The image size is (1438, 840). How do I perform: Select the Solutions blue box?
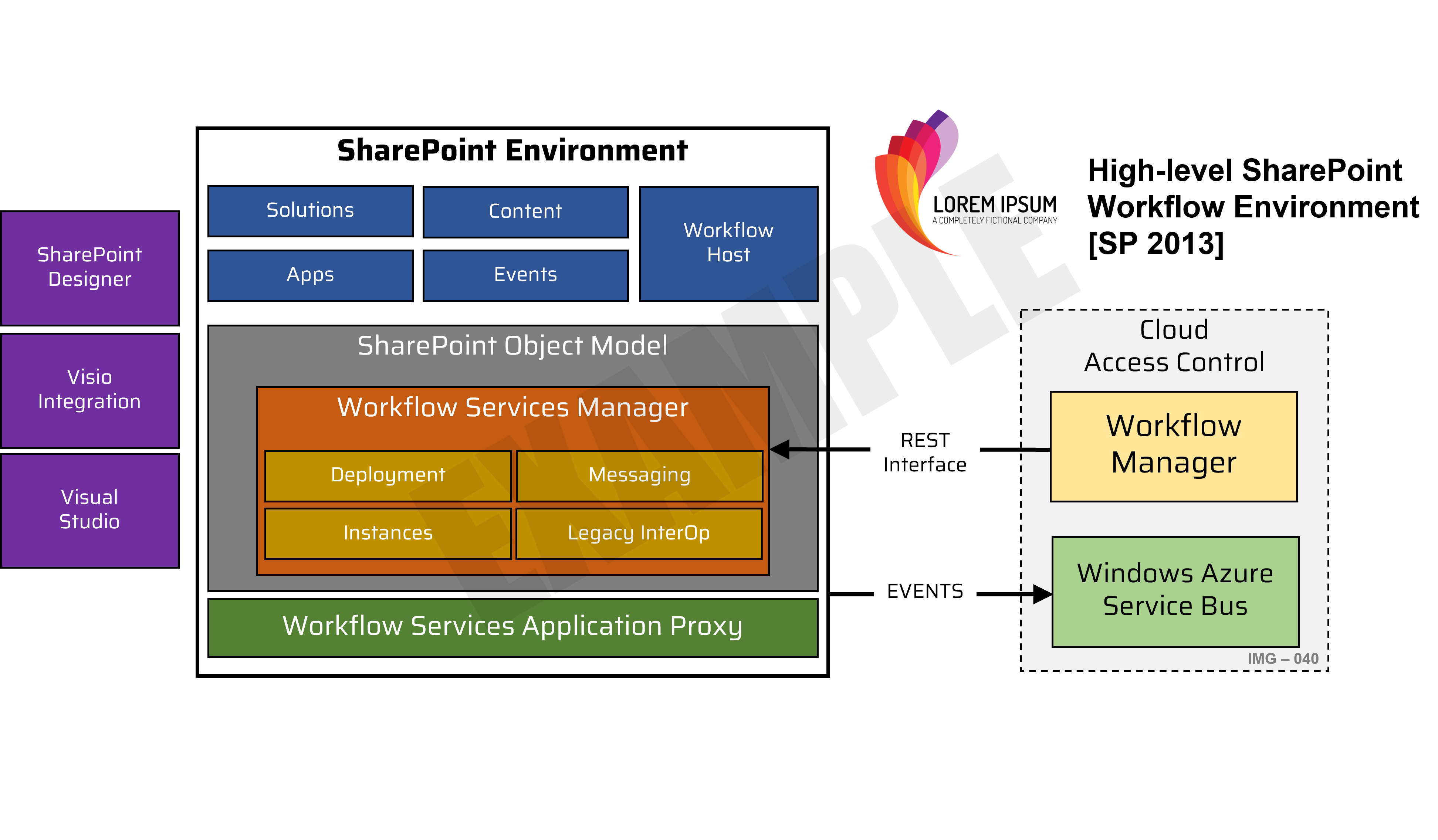pos(310,211)
